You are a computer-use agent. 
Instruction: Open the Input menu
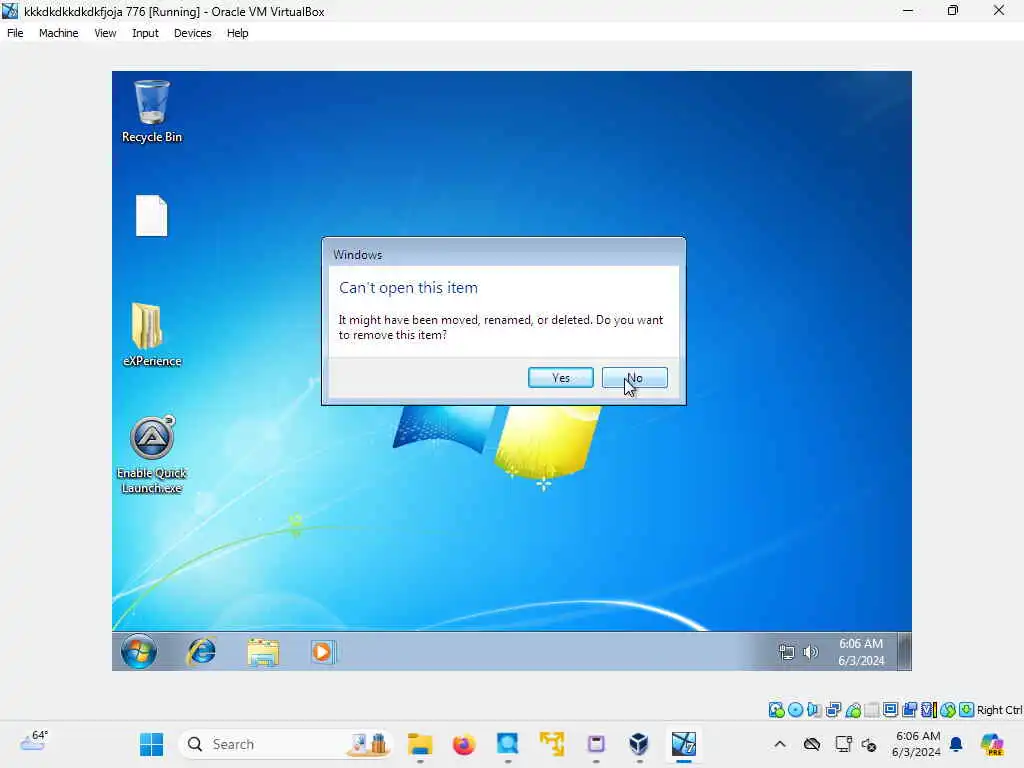[x=145, y=33]
